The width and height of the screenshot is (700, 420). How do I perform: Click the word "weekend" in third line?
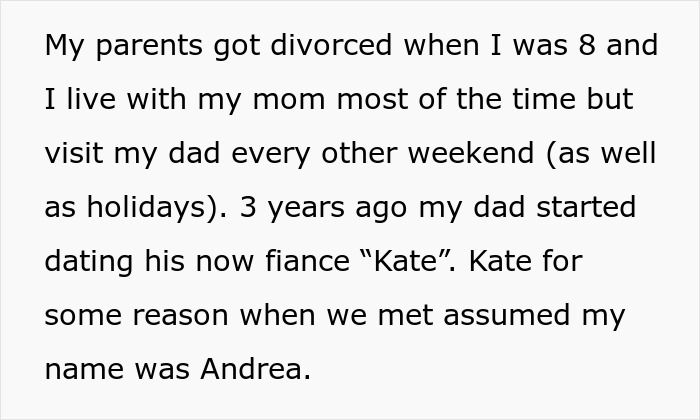pyautogui.click(x=471, y=153)
